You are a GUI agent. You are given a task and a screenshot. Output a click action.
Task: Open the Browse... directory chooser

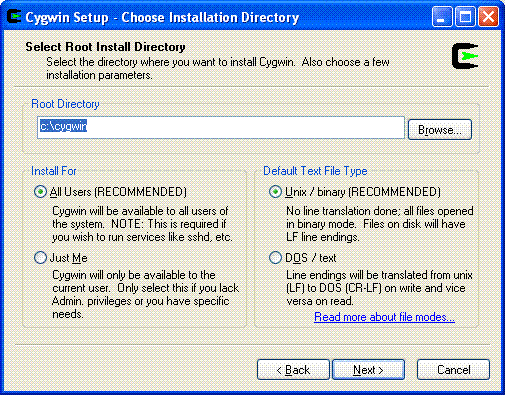tap(440, 129)
